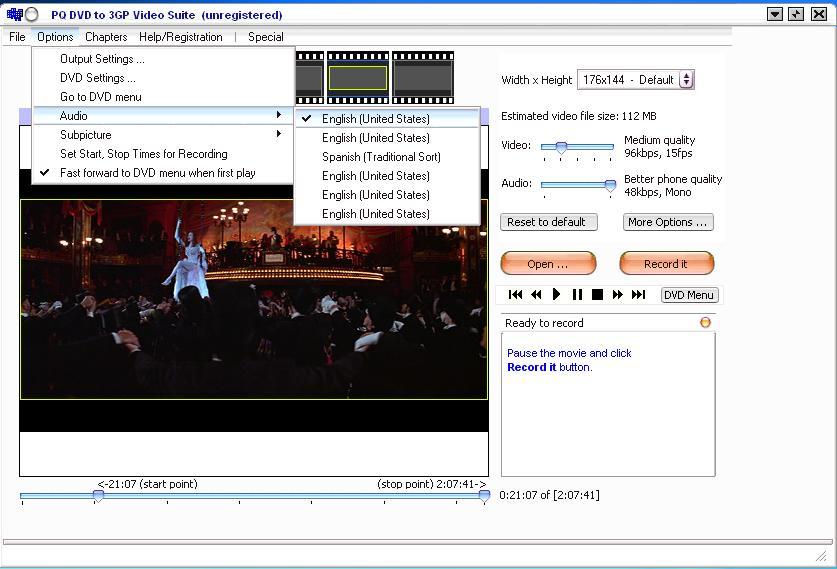Click the orange Open ... button
The width and height of the screenshot is (837, 569).
548,264
